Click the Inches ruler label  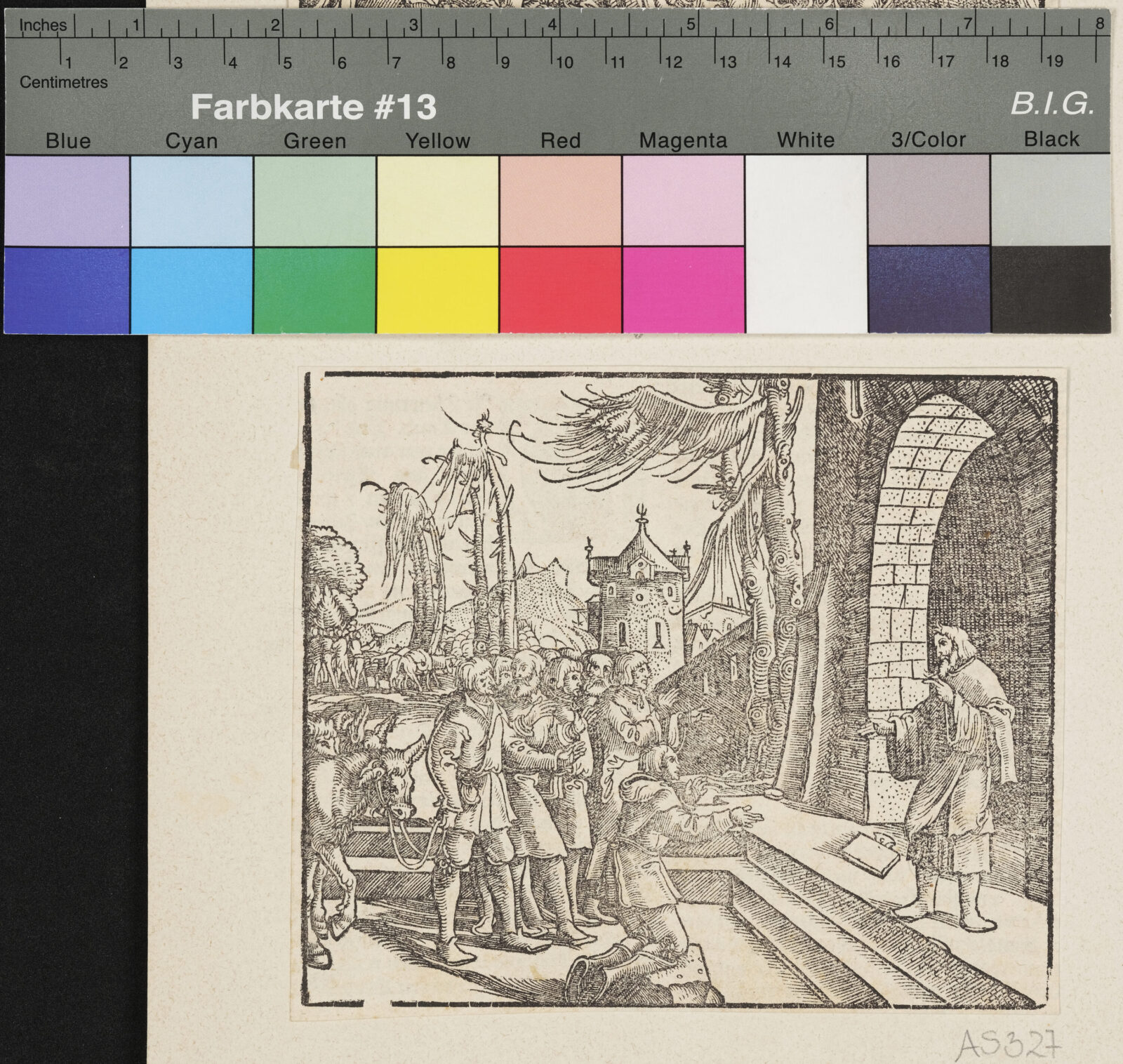43,25
